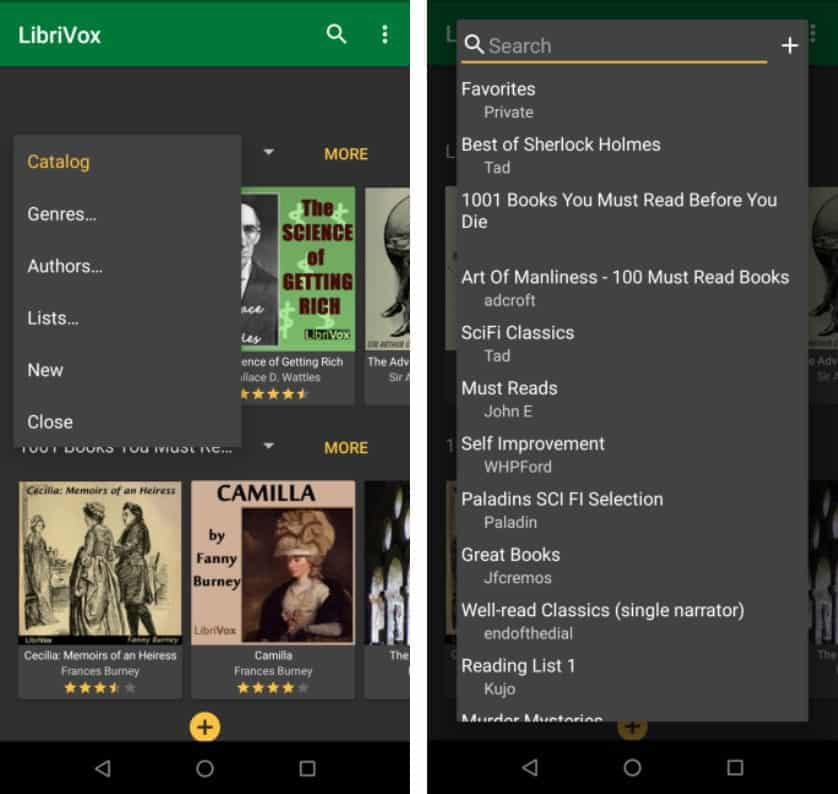Expand dropdown arrow beside 1001 Books heading

268,446
